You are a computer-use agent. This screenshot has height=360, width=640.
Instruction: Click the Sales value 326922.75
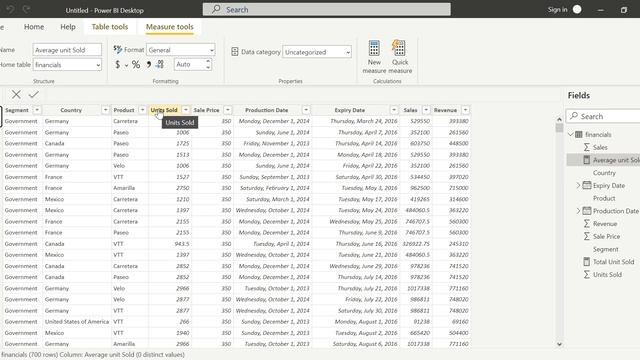(416, 244)
